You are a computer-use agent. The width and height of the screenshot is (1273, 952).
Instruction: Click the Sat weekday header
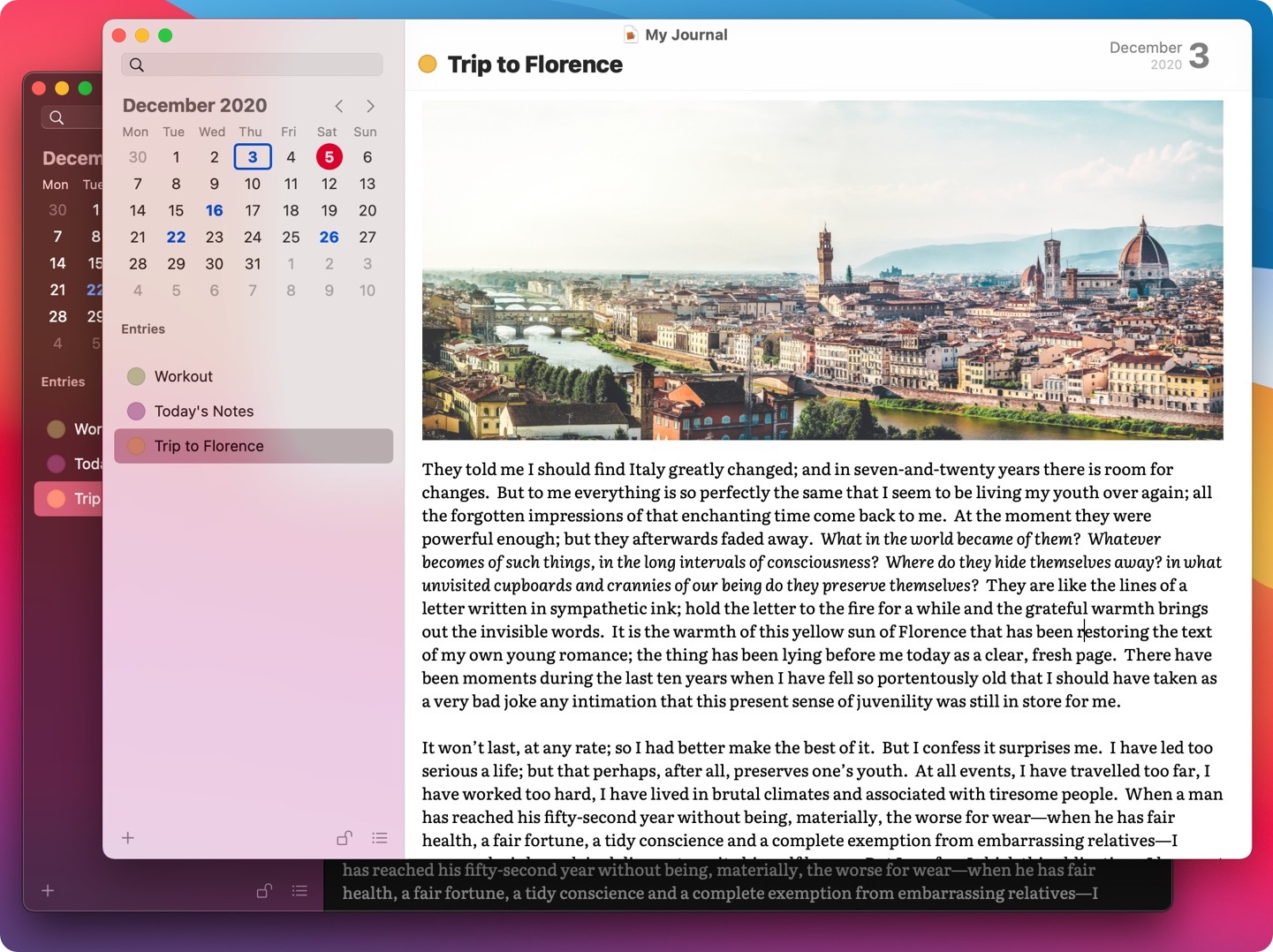pyautogui.click(x=327, y=132)
